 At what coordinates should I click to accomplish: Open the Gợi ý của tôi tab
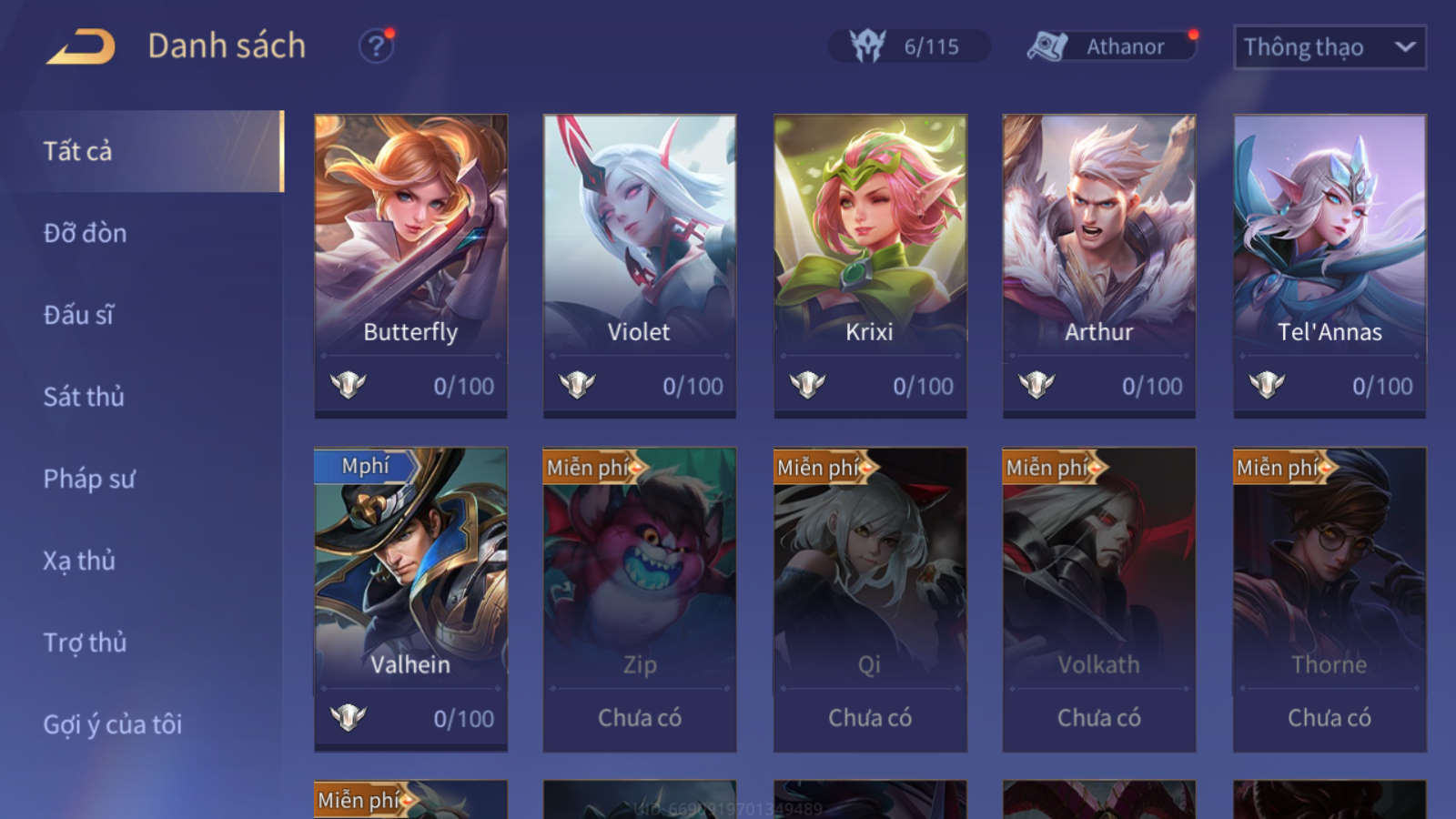[113, 724]
